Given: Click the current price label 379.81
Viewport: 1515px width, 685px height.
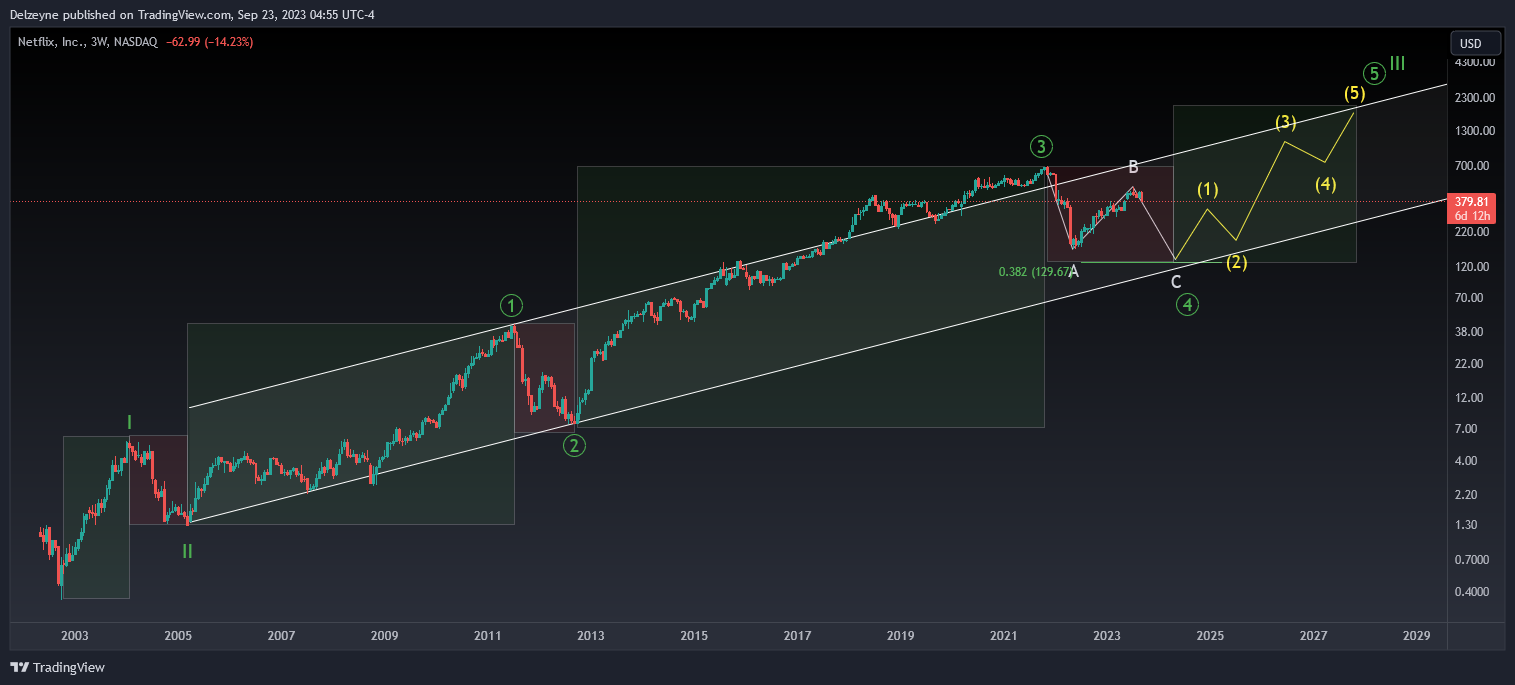Looking at the screenshot, I should coord(1474,201).
